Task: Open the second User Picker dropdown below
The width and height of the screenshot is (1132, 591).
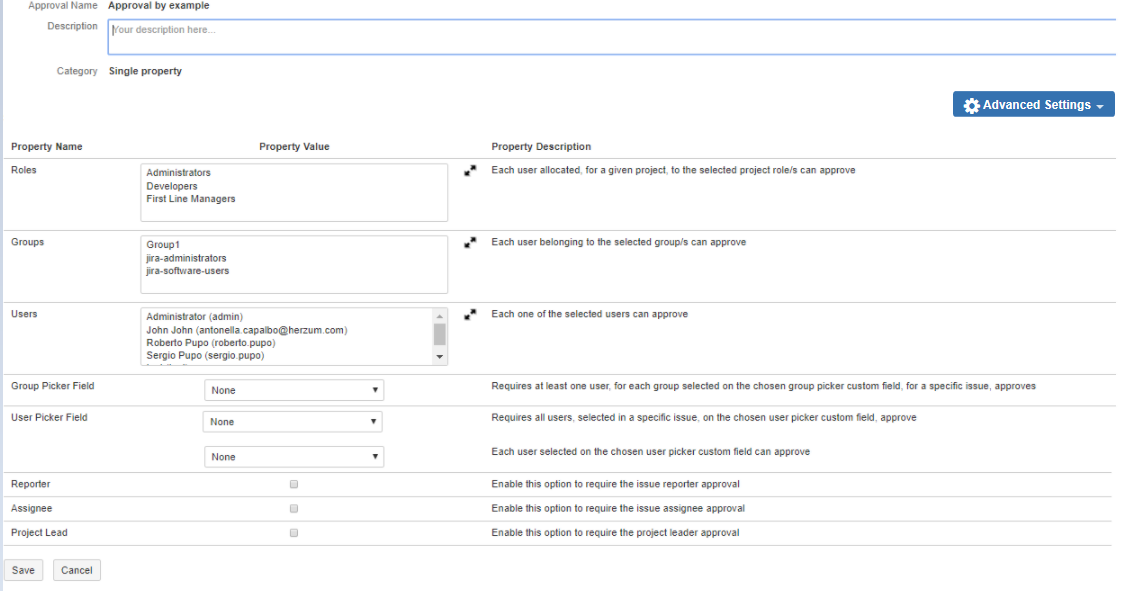Action: (x=294, y=457)
